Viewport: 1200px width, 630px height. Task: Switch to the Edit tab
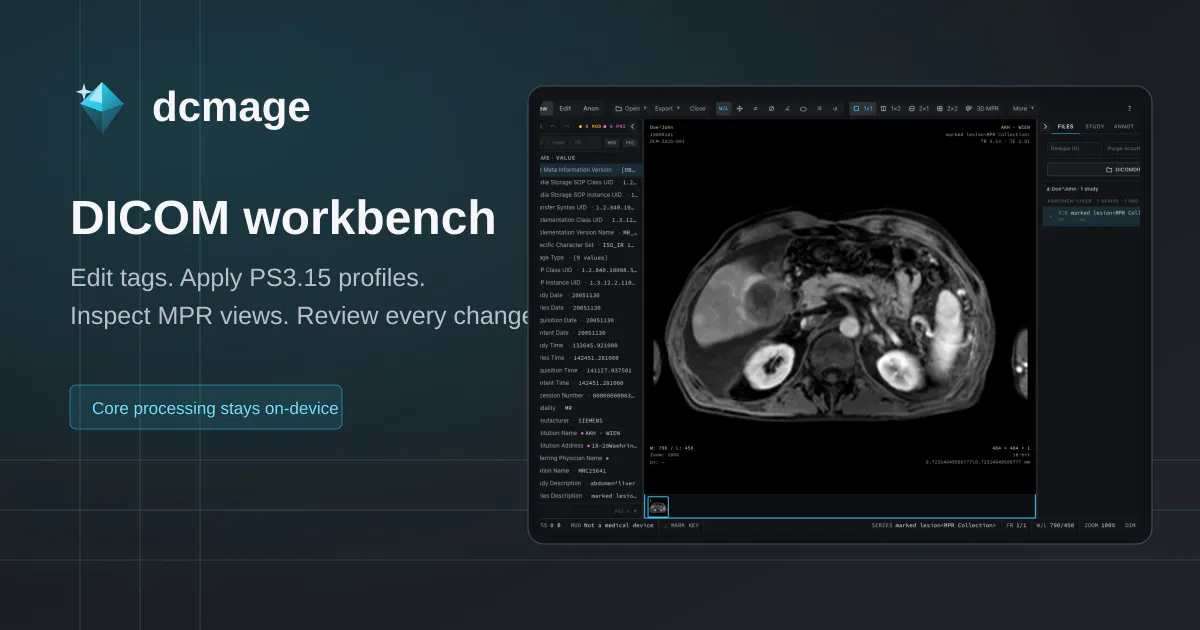565,108
